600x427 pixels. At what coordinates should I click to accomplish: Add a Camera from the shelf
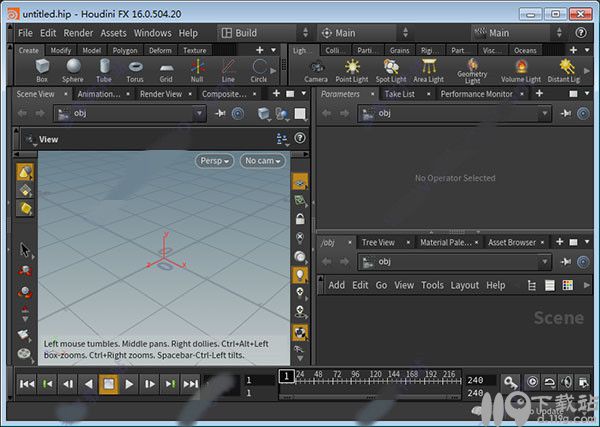316,72
